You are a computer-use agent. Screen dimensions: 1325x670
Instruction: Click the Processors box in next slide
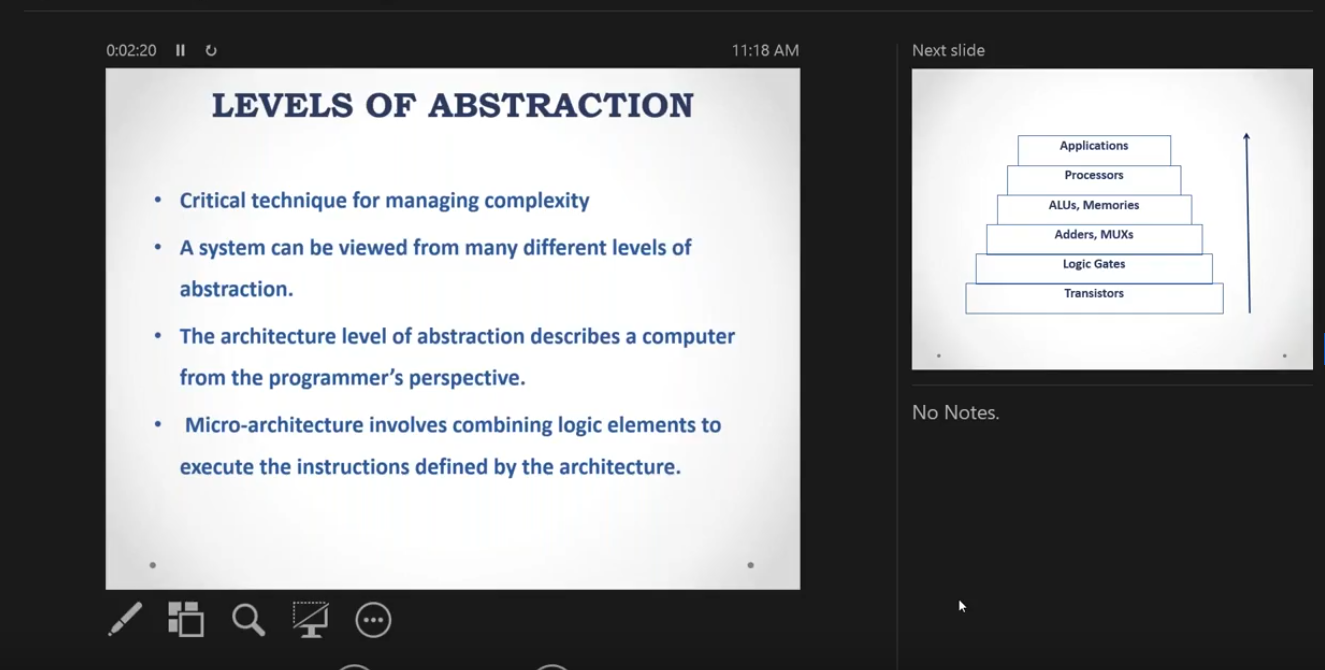[x=1094, y=177]
